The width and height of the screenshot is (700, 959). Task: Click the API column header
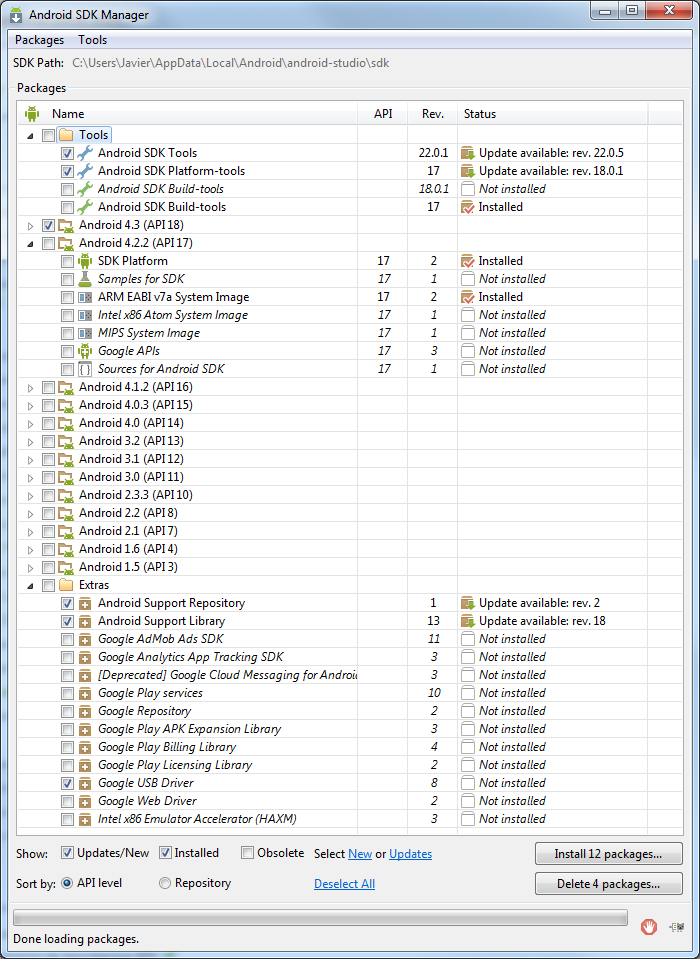(383, 114)
